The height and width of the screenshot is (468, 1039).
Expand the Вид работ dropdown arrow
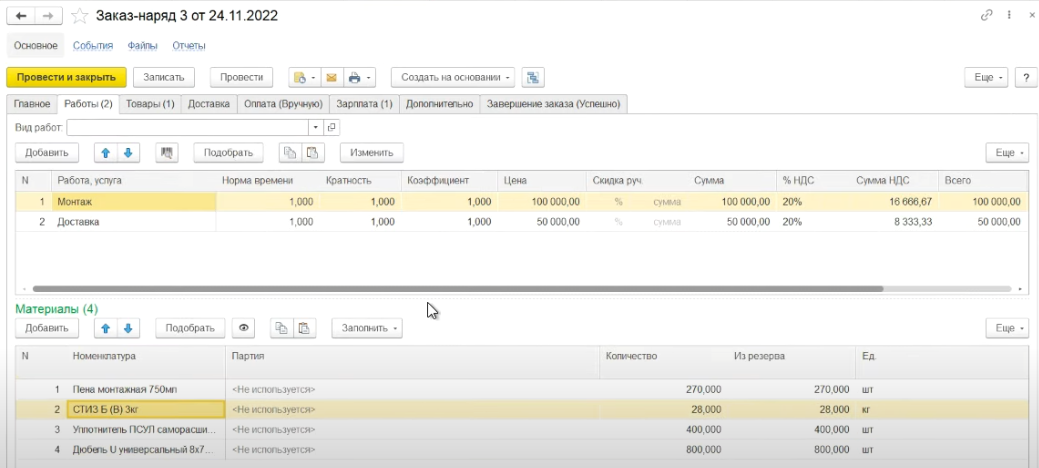click(316, 127)
